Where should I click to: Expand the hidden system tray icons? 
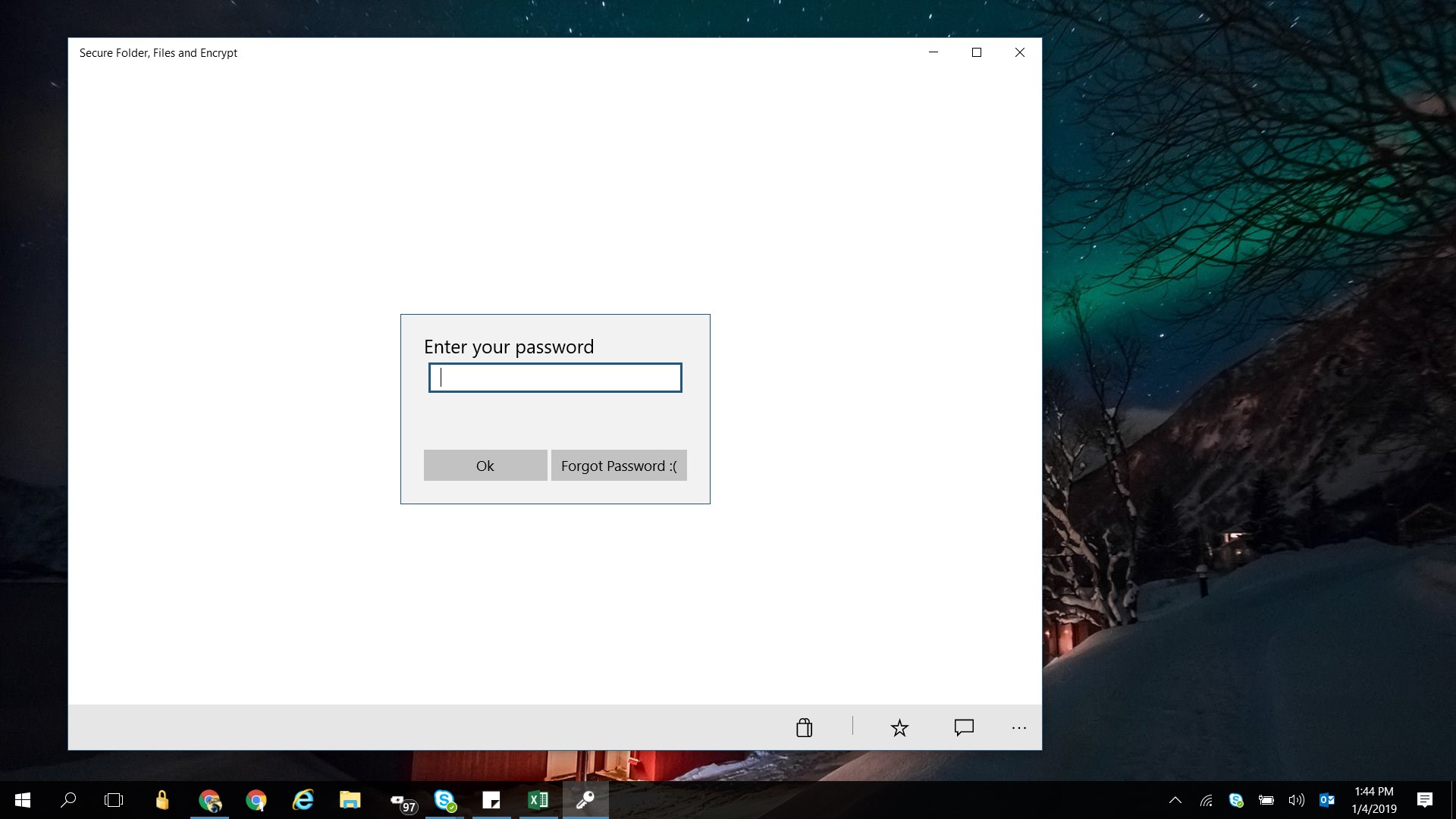1175,800
